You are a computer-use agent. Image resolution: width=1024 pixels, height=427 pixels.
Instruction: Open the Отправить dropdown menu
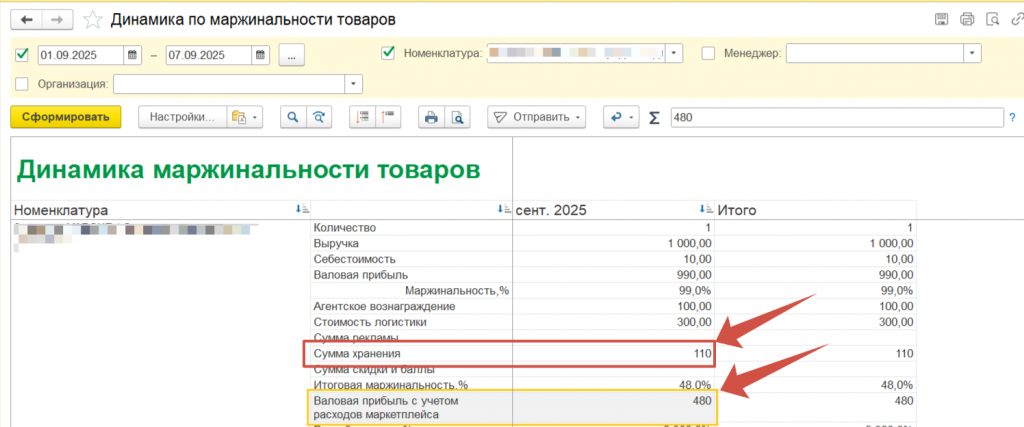(537, 117)
